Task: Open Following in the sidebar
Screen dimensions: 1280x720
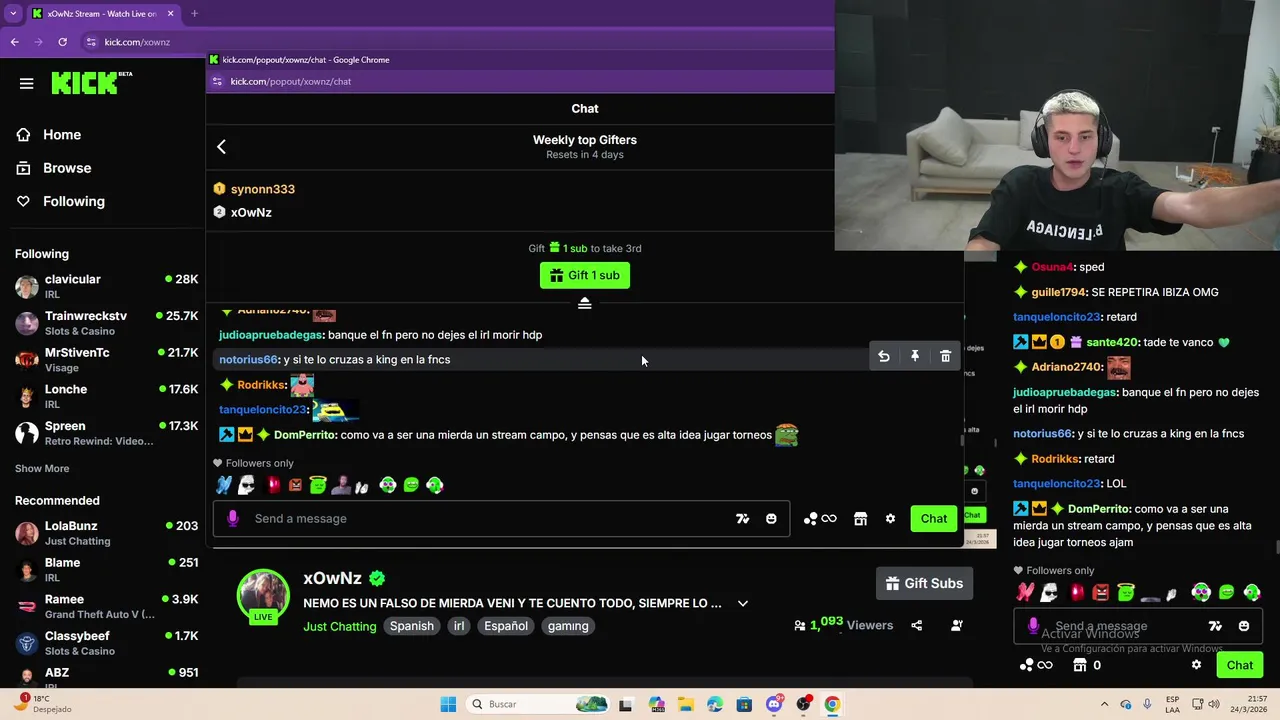Action: (x=73, y=201)
